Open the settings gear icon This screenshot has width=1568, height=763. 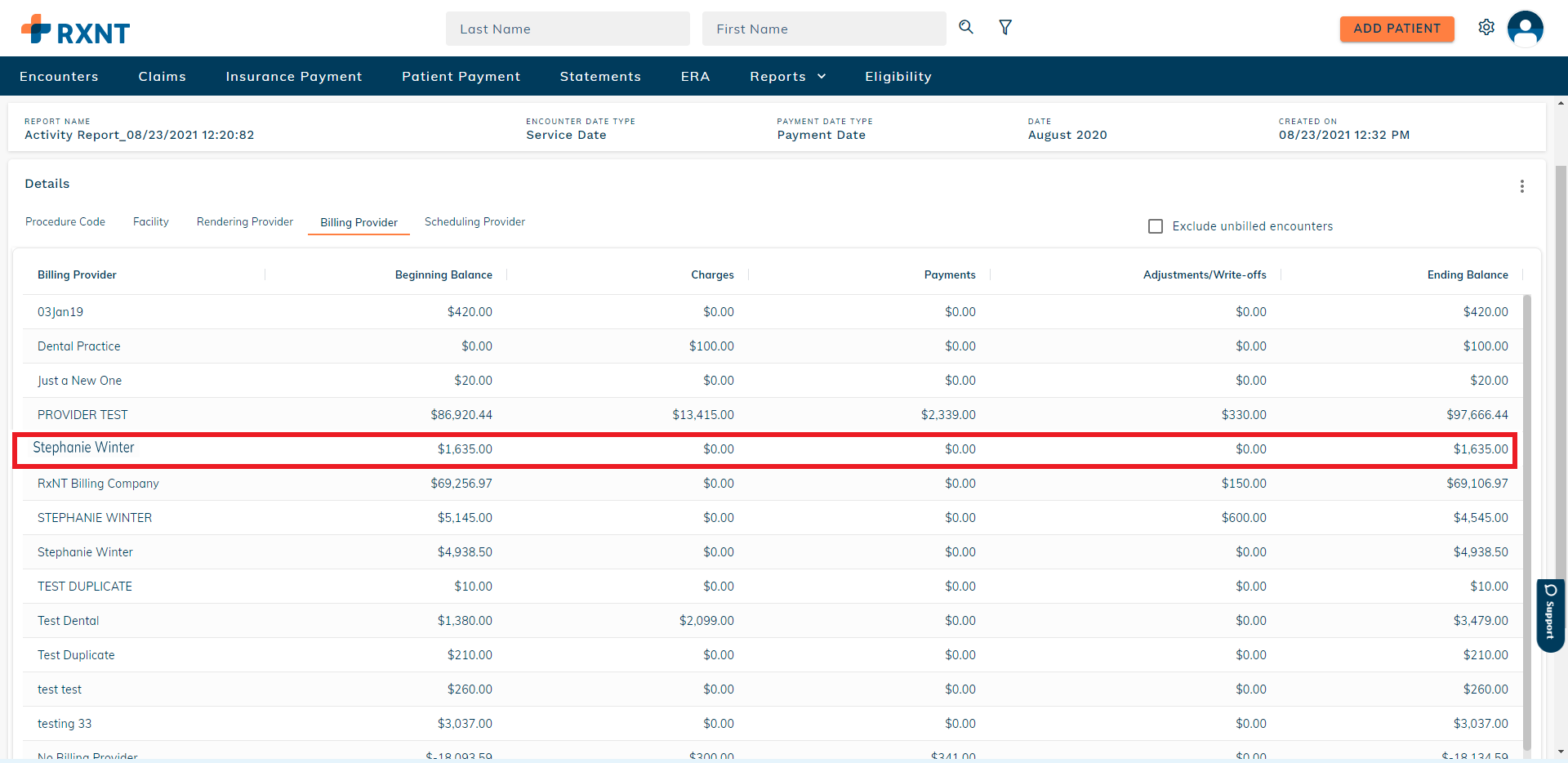point(1486,27)
